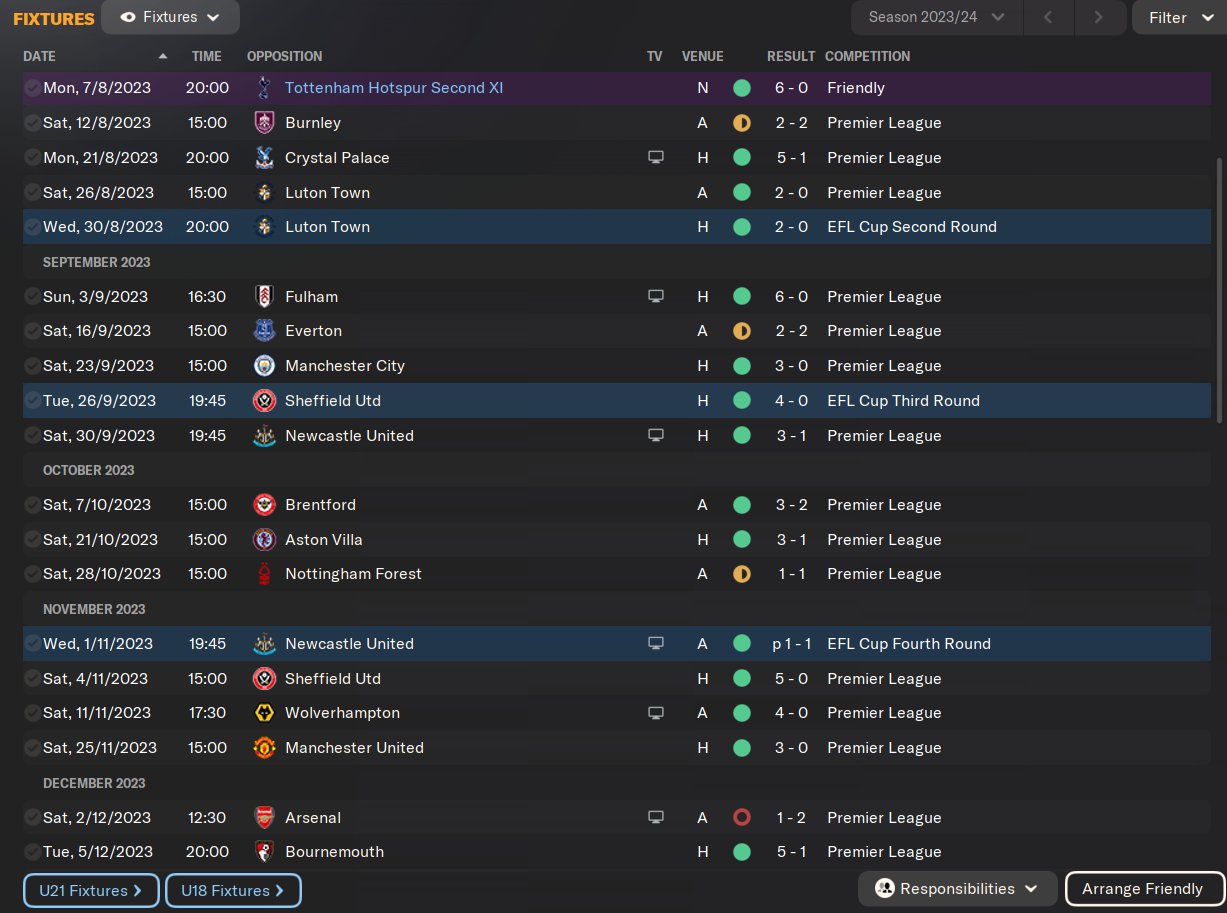Open the U21 Fixtures page

(91, 891)
